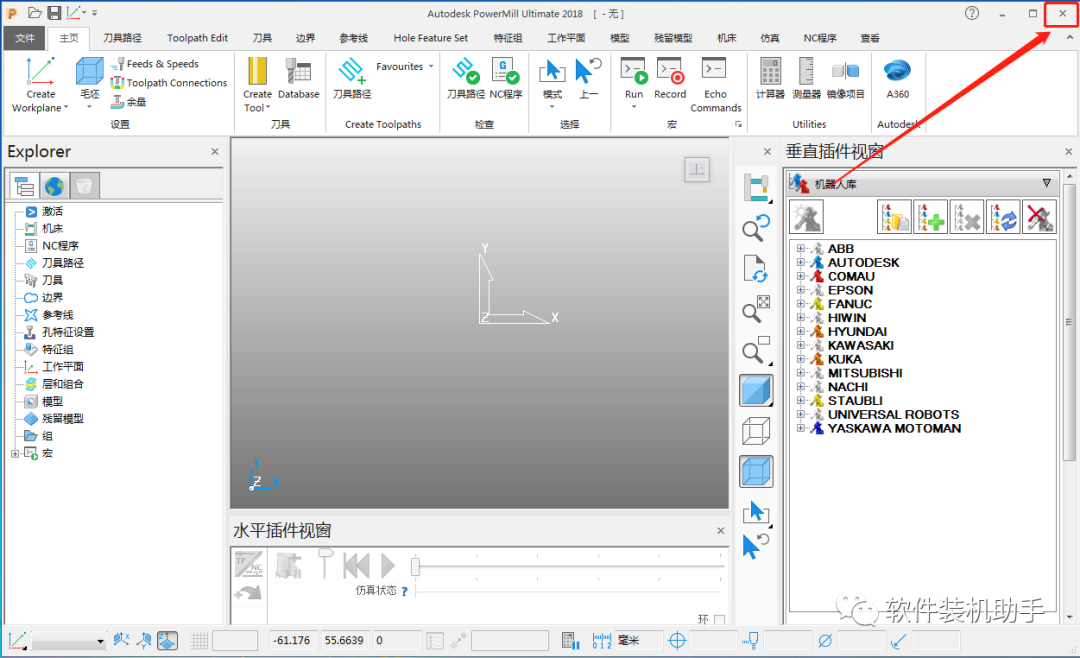Click the robot library refresh icon

tap(1002, 217)
